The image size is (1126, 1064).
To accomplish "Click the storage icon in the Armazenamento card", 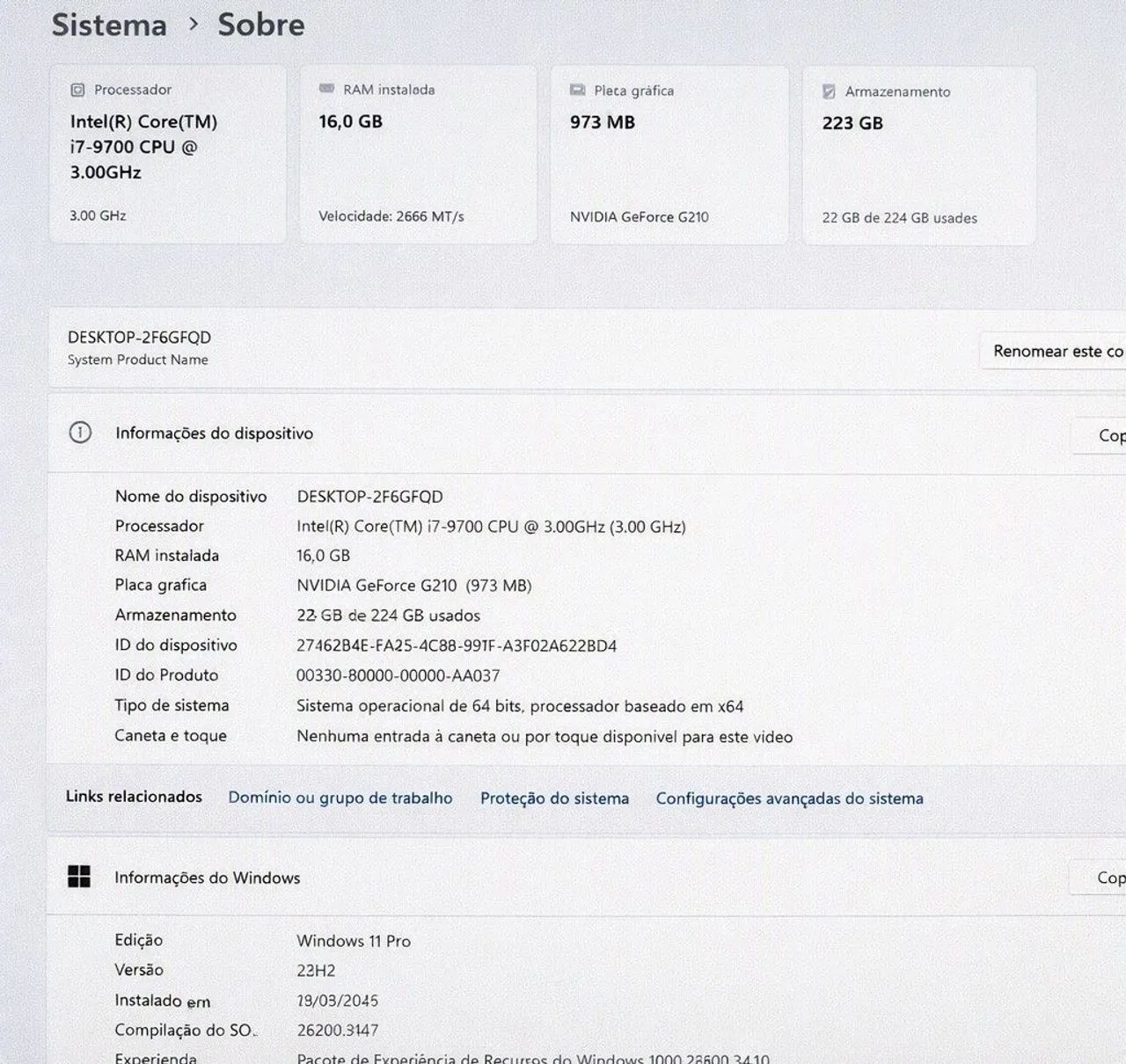I will click(829, 91).
